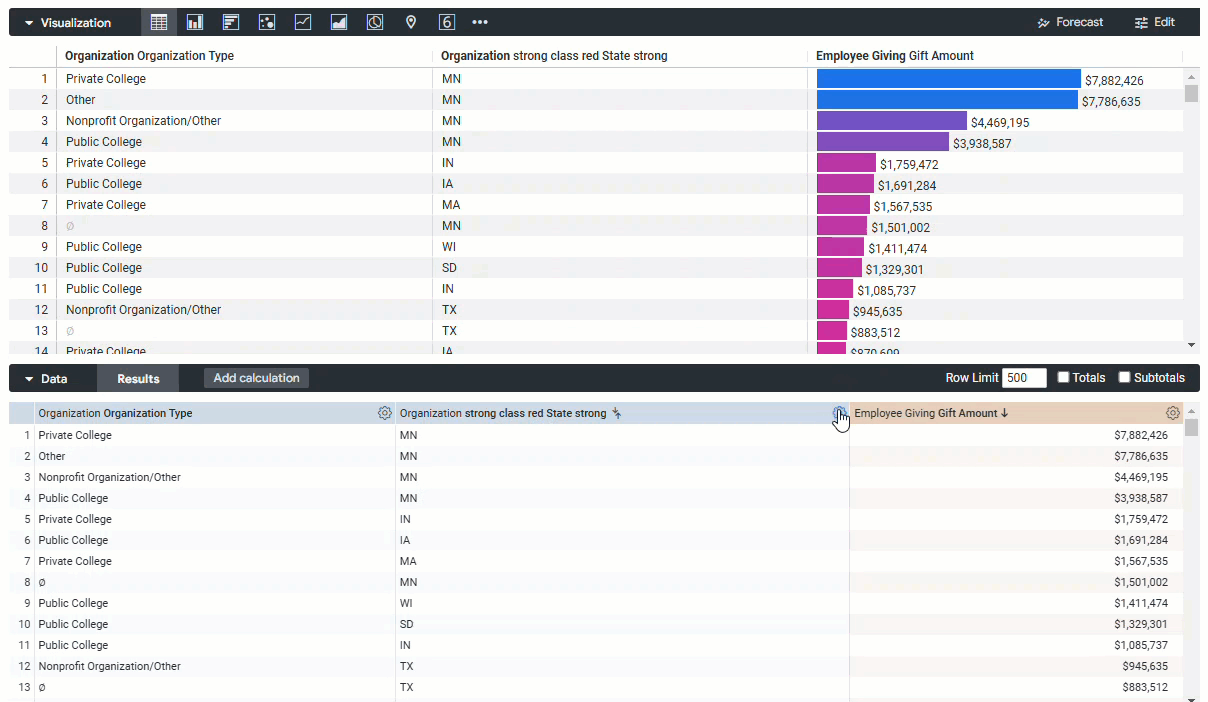1208x702 pixels.
Task: Open gear menu for State column
Action: 839,413
